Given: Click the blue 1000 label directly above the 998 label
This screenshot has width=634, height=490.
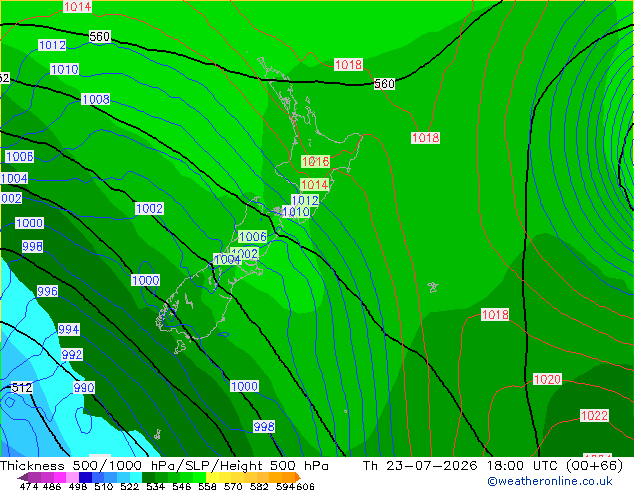Looking at the screenshot, I should point(30,223).
